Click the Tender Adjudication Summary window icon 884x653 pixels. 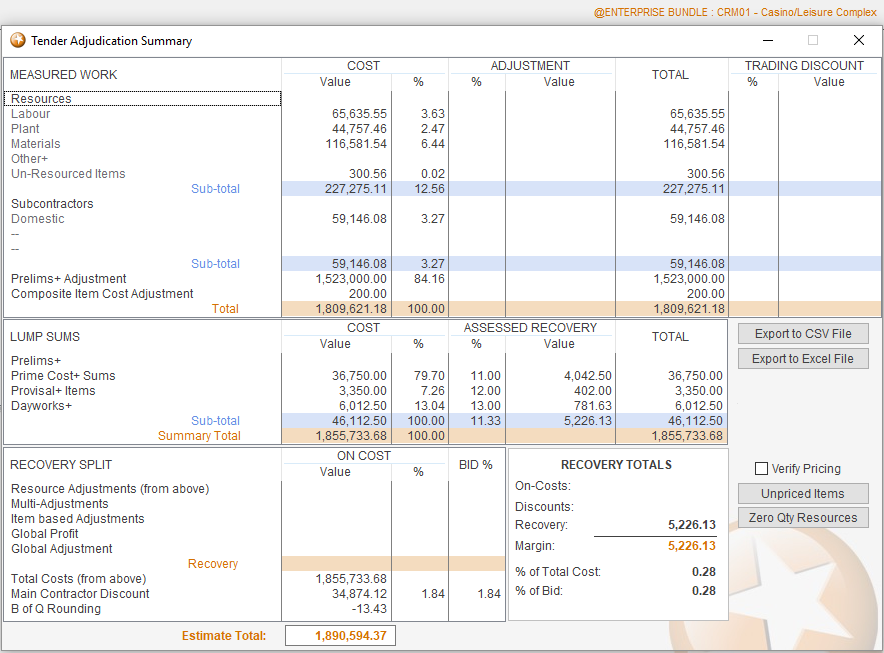point(17,40)
